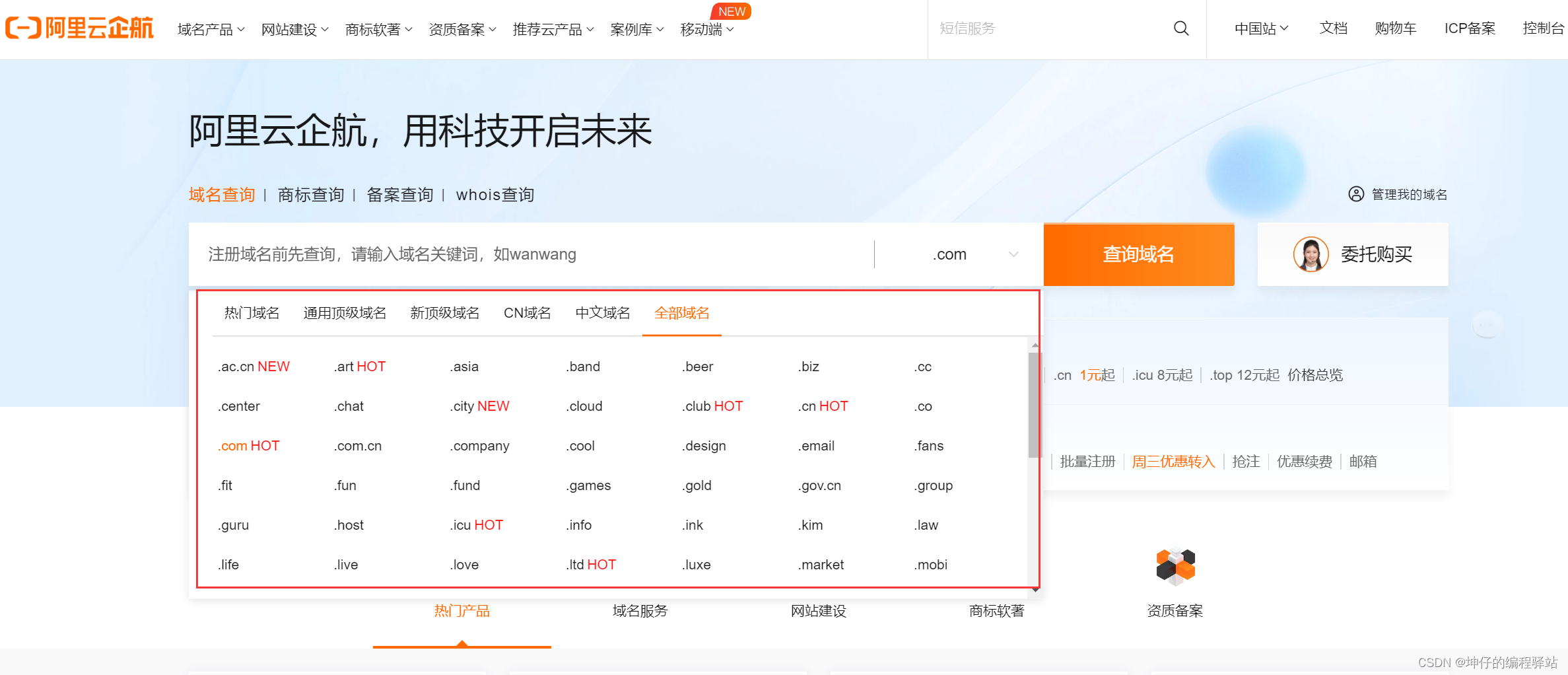Click the 批量注册 link
Screen dimensions: 1568x675
coord(1087,462)
